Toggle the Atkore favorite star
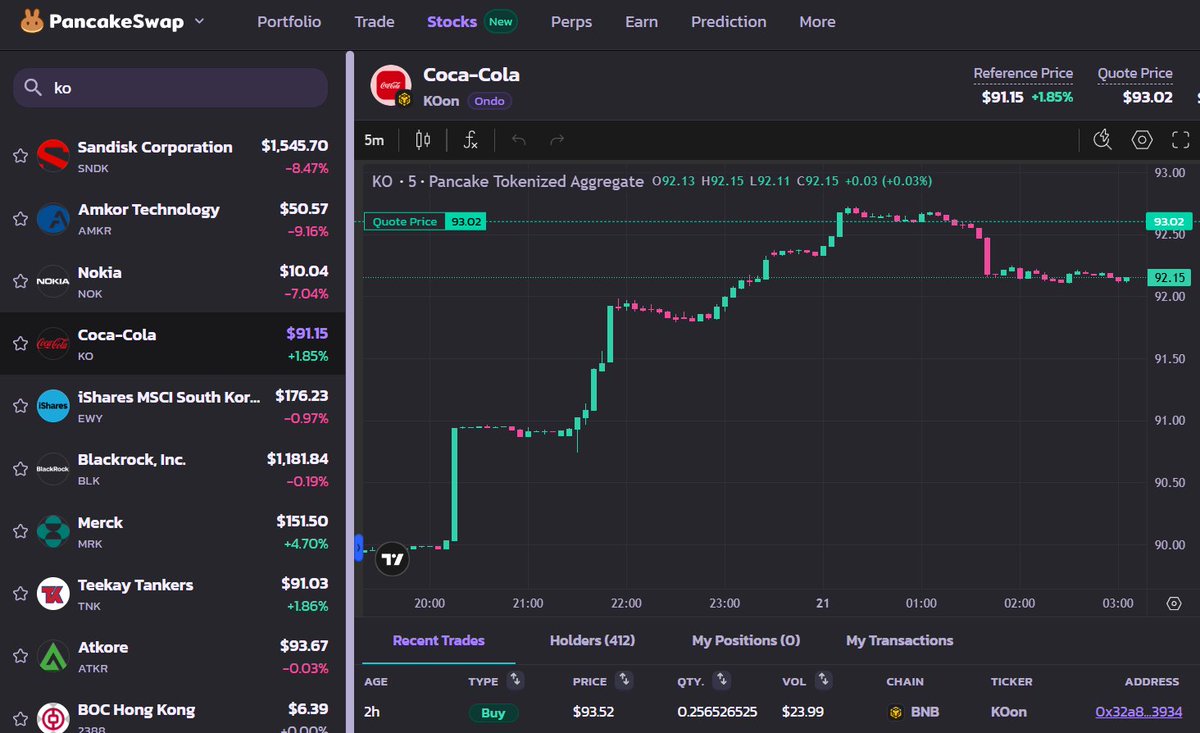 coord(20,656)
